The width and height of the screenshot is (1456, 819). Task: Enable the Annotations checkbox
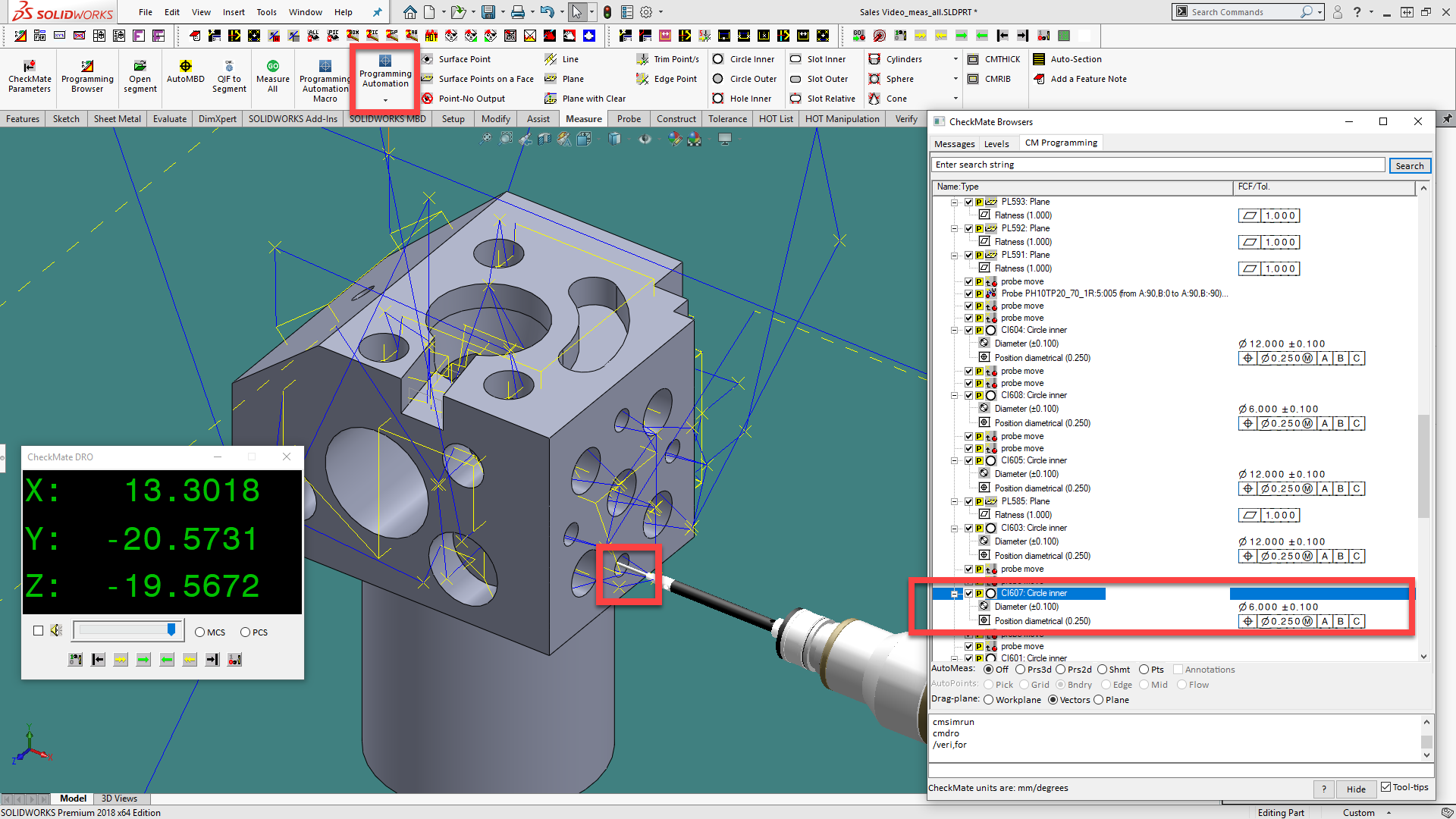(x=1179, y=669)
